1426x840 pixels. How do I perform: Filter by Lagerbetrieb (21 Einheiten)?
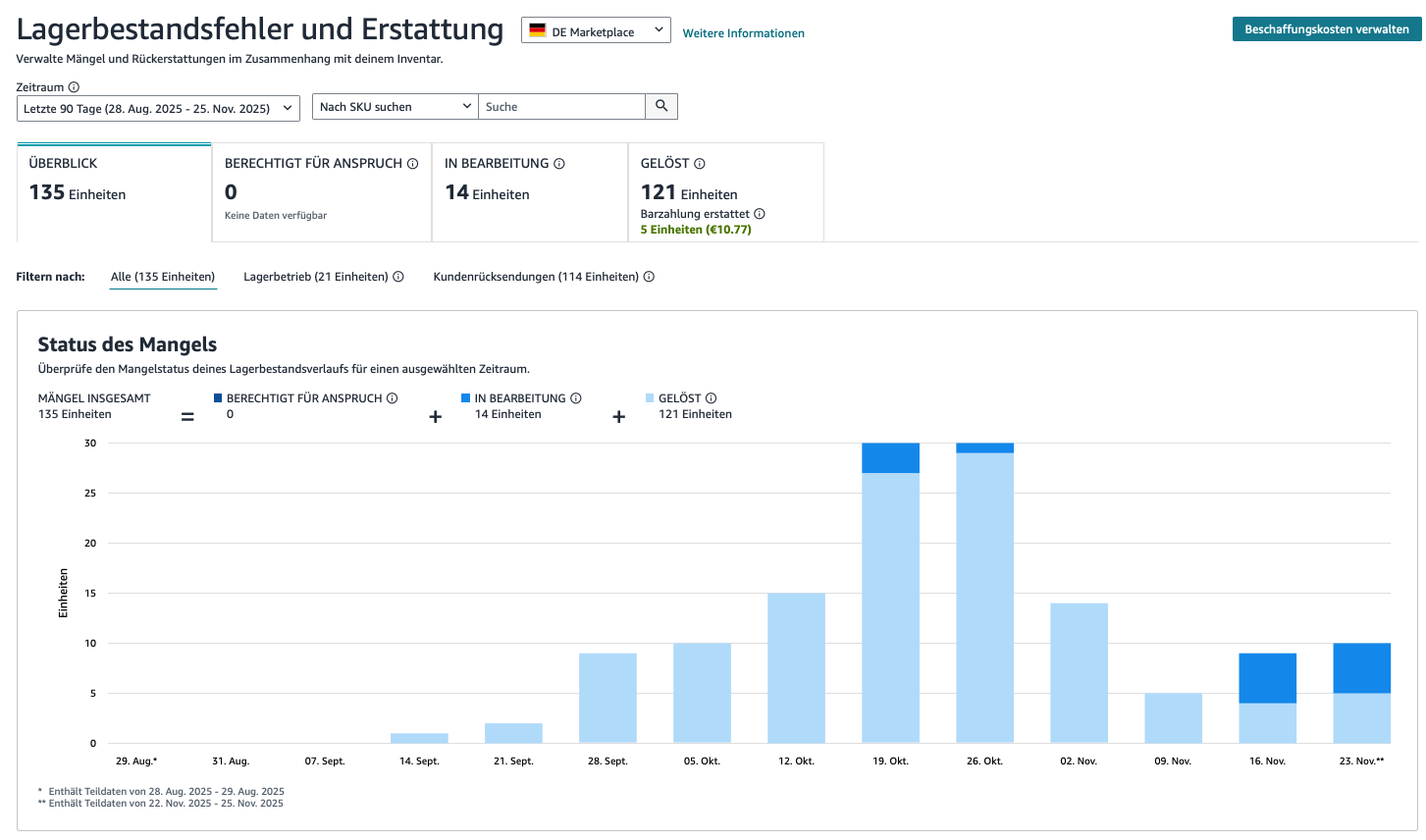315,277
